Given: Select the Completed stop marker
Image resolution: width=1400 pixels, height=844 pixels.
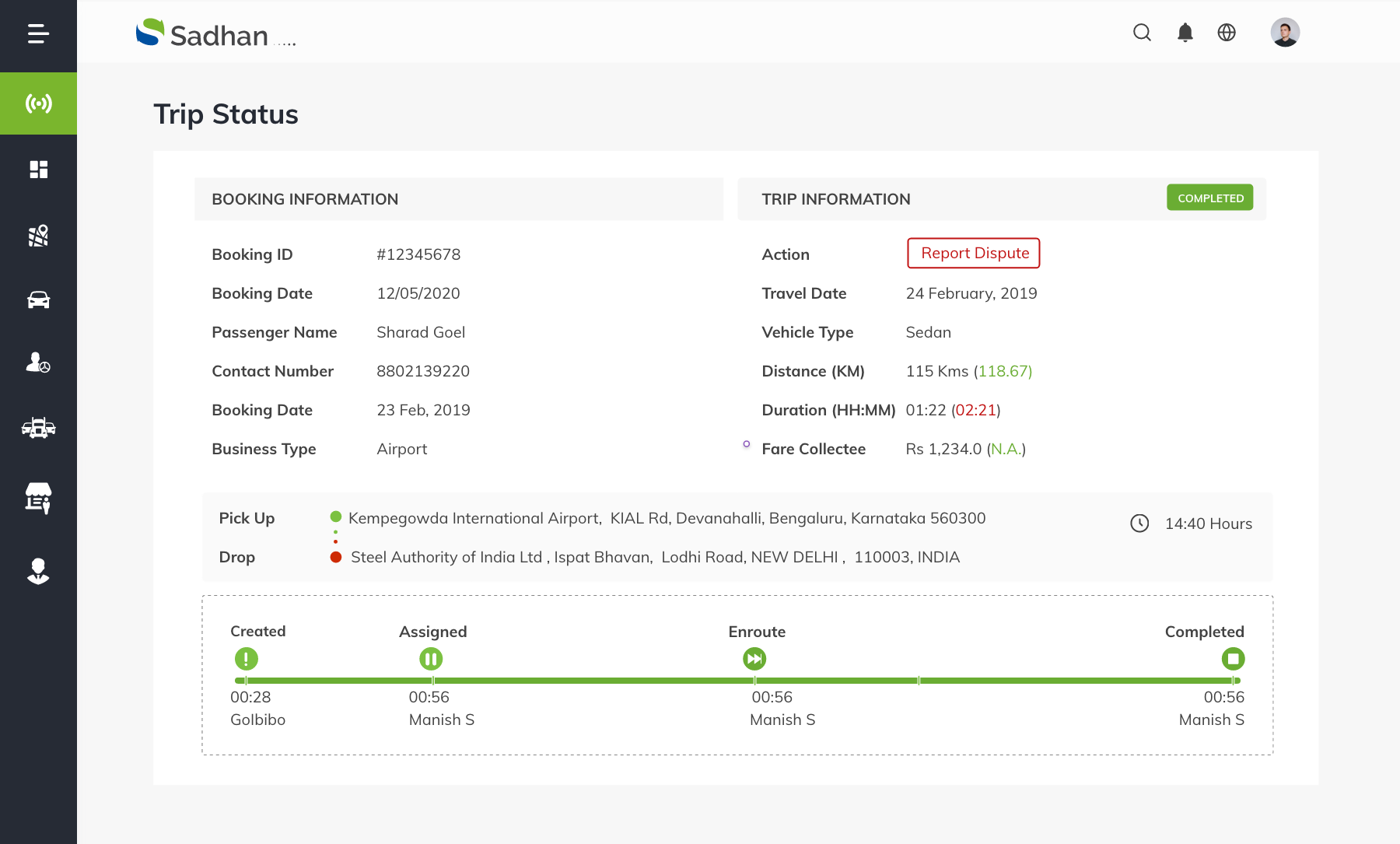Looking at the screenshot, I should tap(1233, 659).
